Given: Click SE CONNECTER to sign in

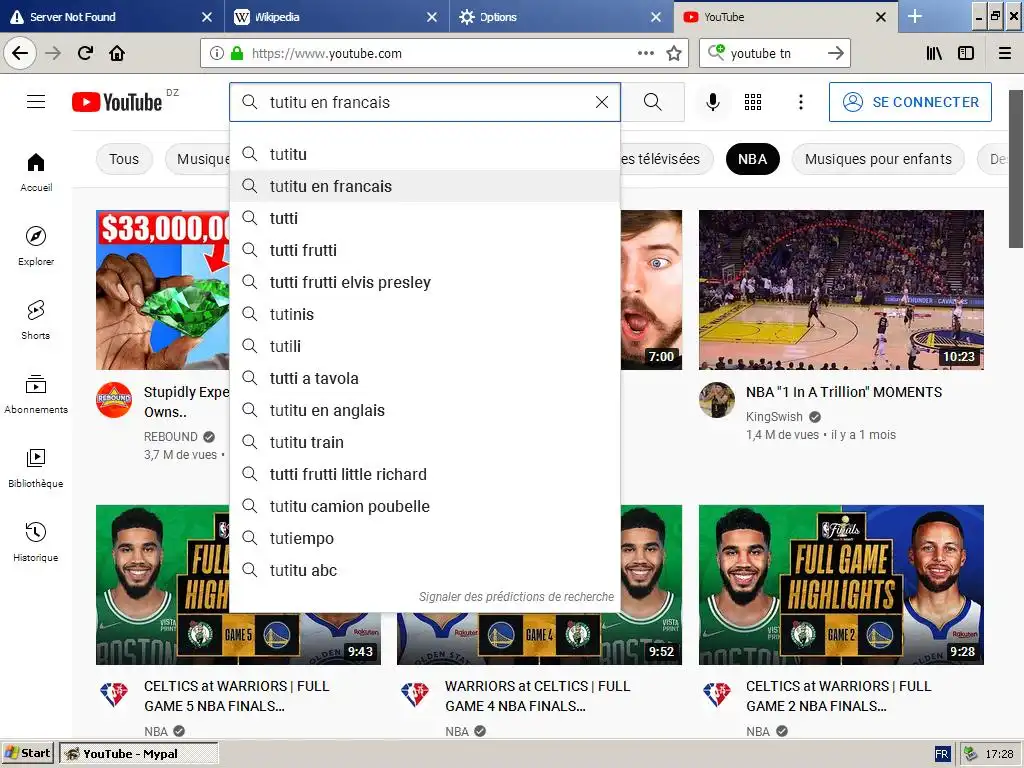Looking at the screenshot, I should pos(910,102).
